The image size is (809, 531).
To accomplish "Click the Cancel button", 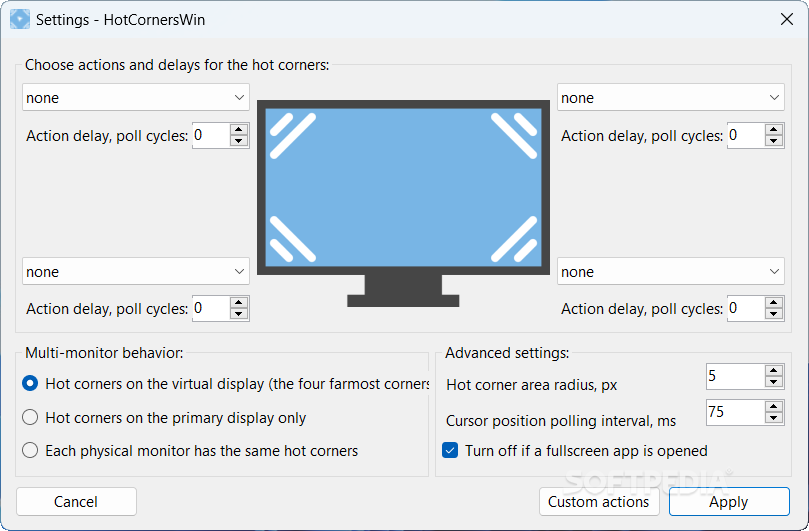I will tap(76, 502).
